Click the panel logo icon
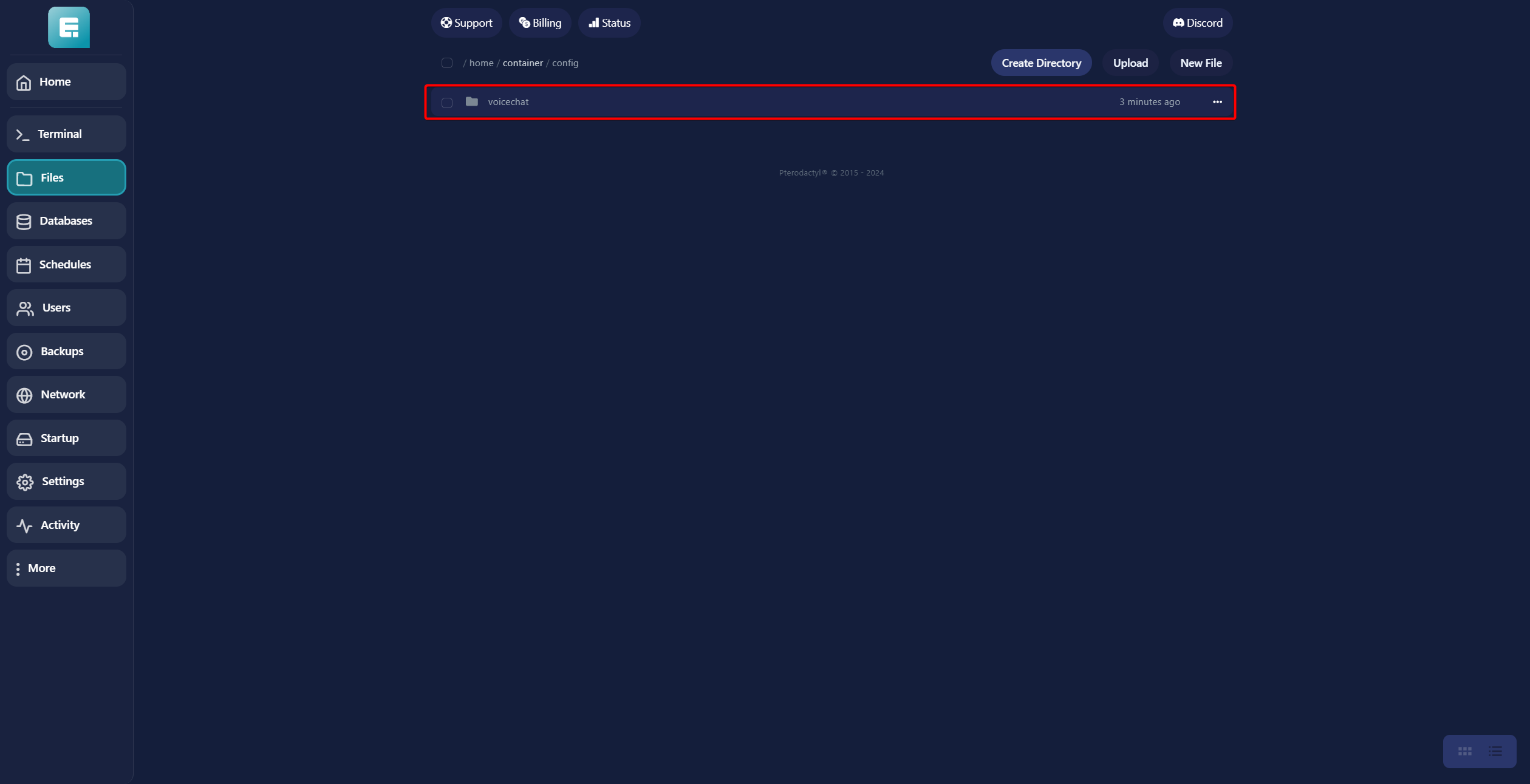 coord(69,27)
